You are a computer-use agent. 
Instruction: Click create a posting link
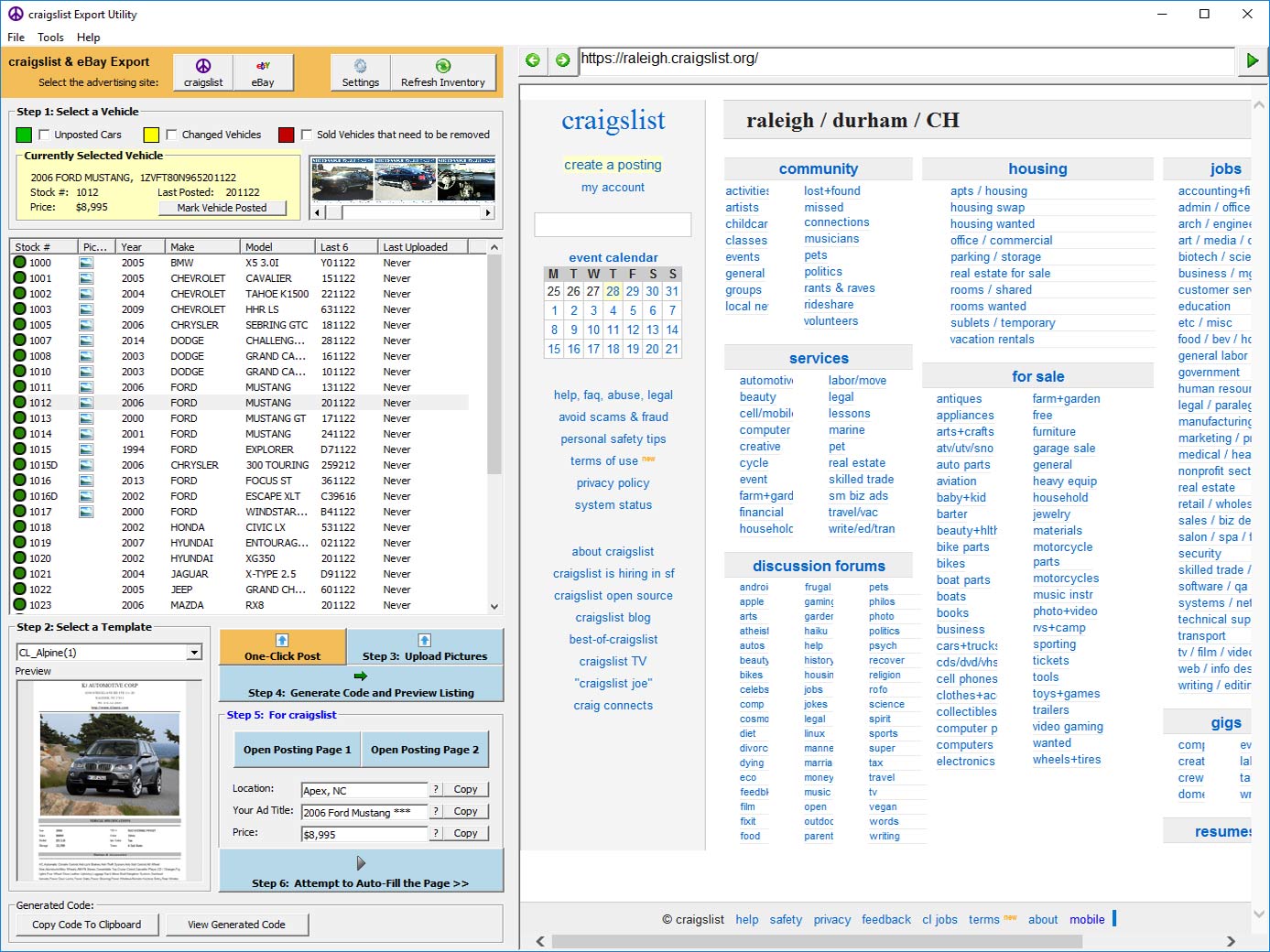pos(613,165)
